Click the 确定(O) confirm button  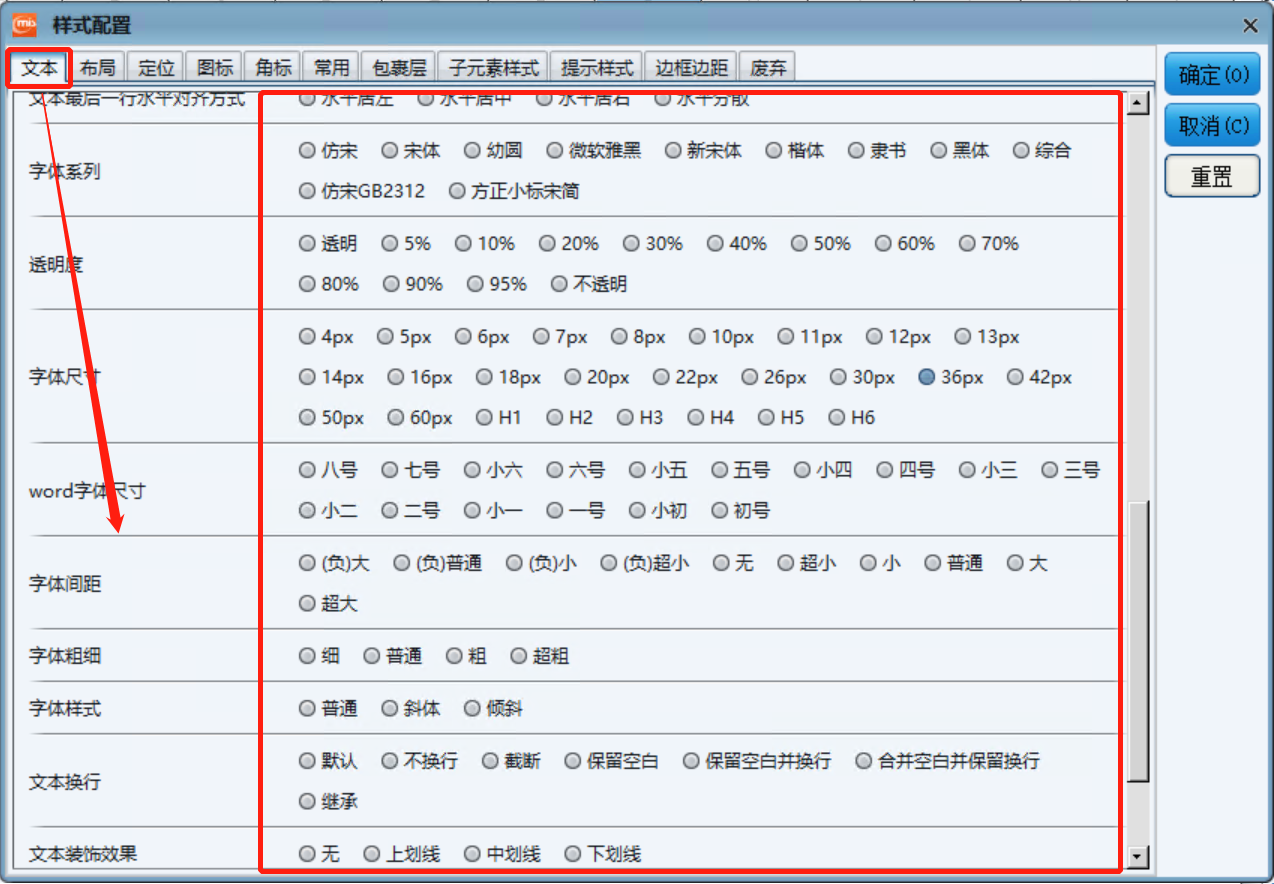pos(1212,74)
